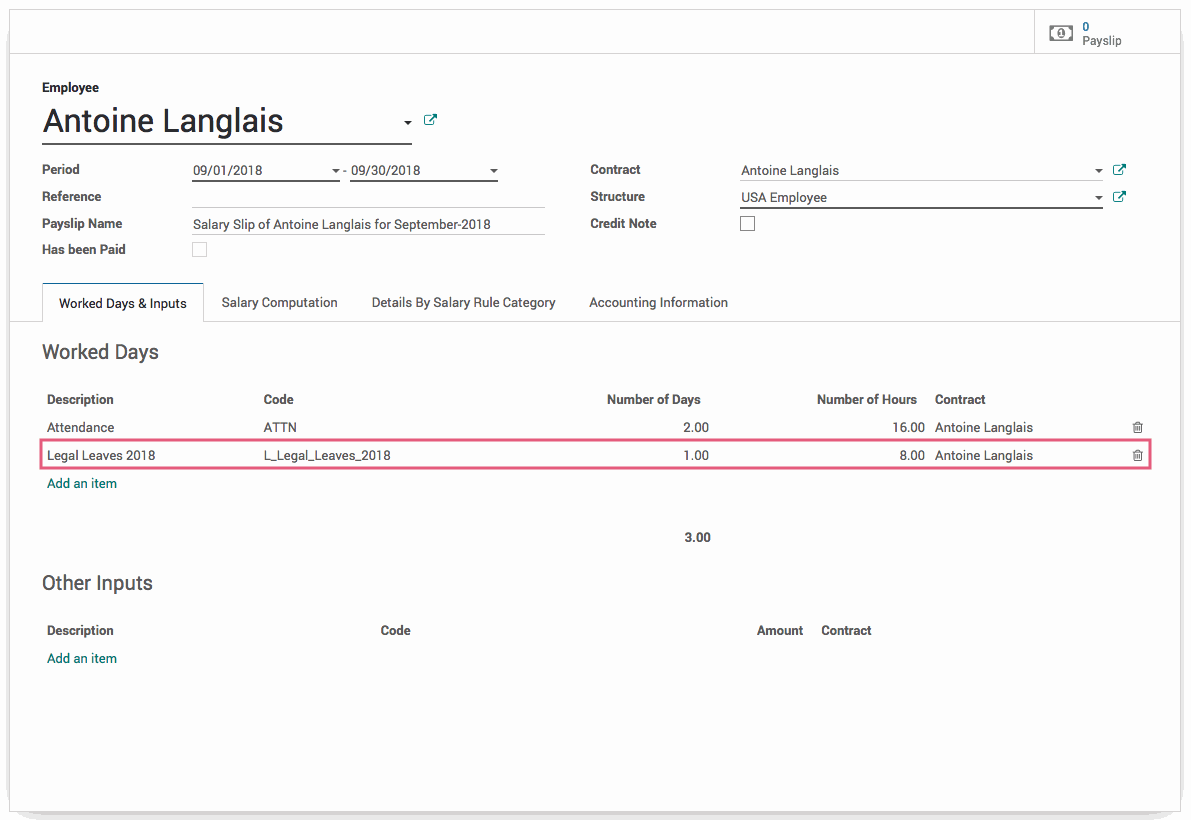Sort Worked Days by Number of Days header
1191x820 pixels.
pyautogui.click(x=653, y=399)
